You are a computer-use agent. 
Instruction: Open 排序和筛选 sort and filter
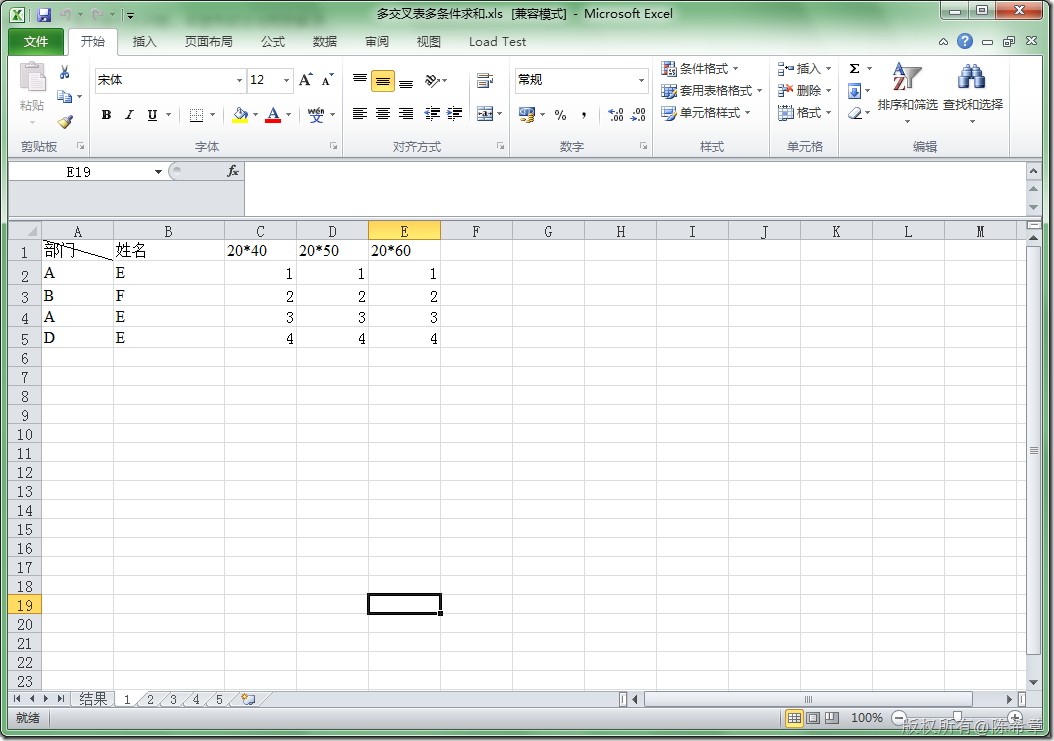point(907,93)
